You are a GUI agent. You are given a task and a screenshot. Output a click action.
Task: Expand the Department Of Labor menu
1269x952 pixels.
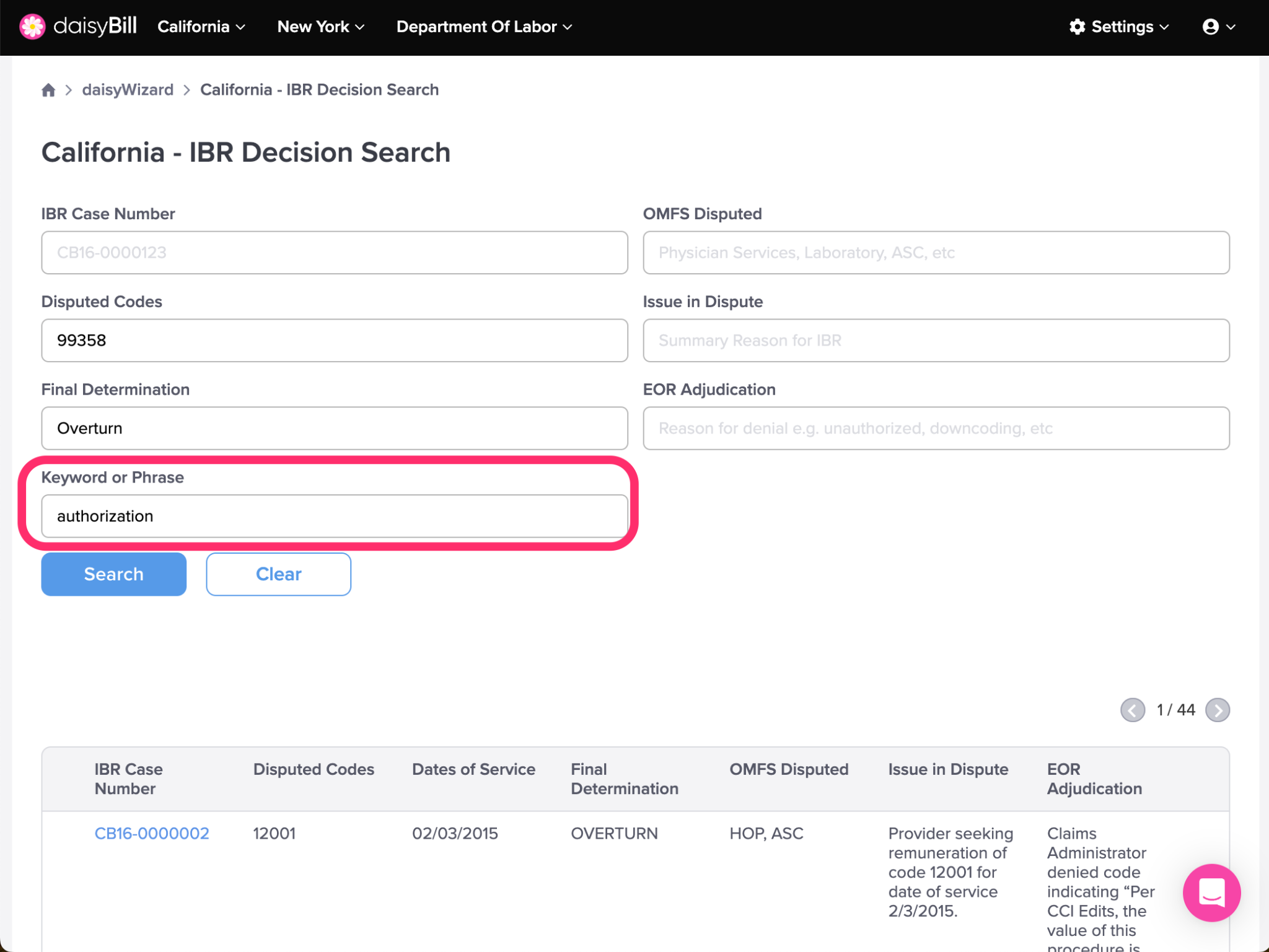tap(484, 27)
